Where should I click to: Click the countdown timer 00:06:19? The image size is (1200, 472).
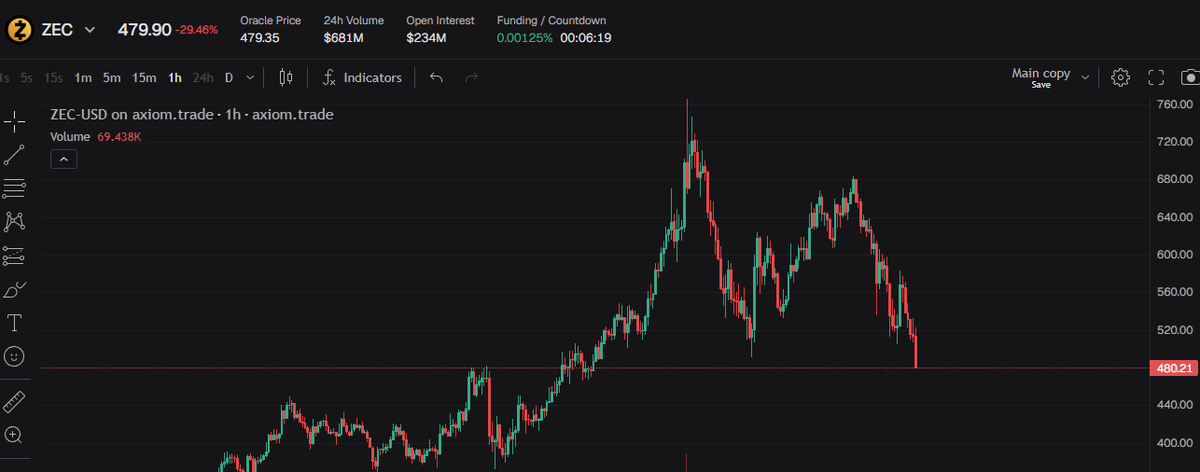585,38
